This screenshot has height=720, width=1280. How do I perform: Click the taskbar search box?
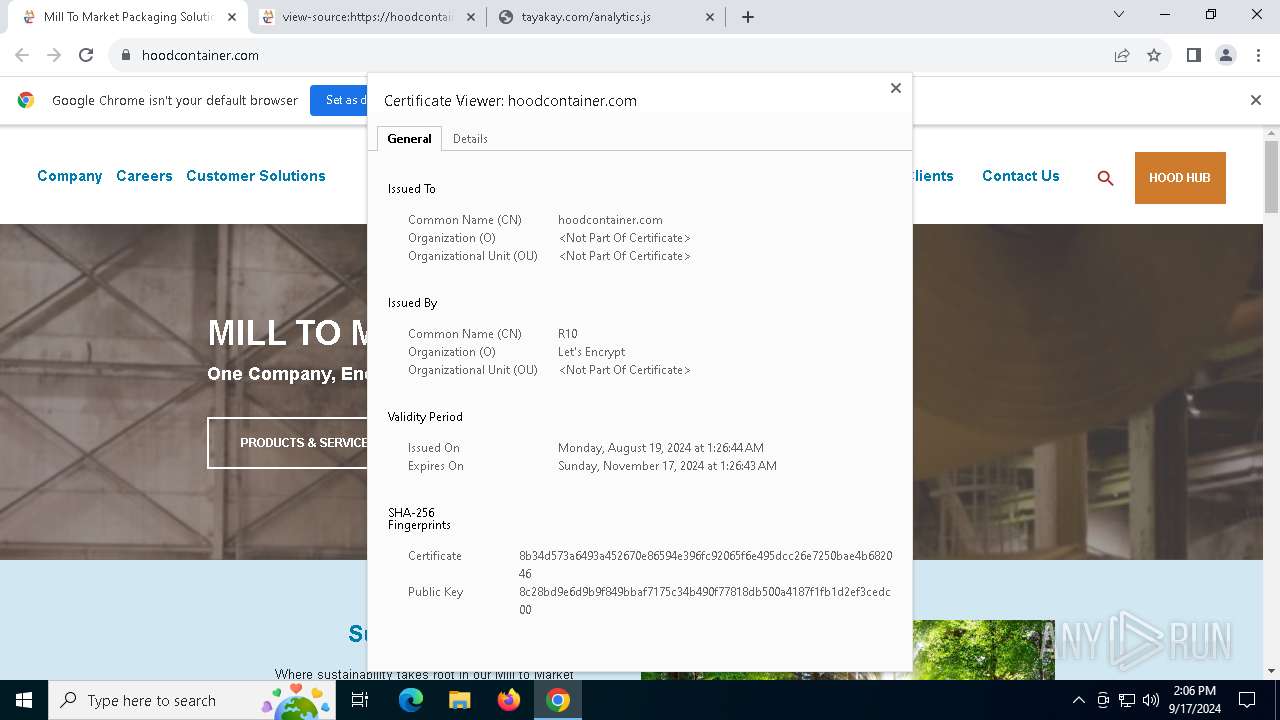[x=193, y=700]
